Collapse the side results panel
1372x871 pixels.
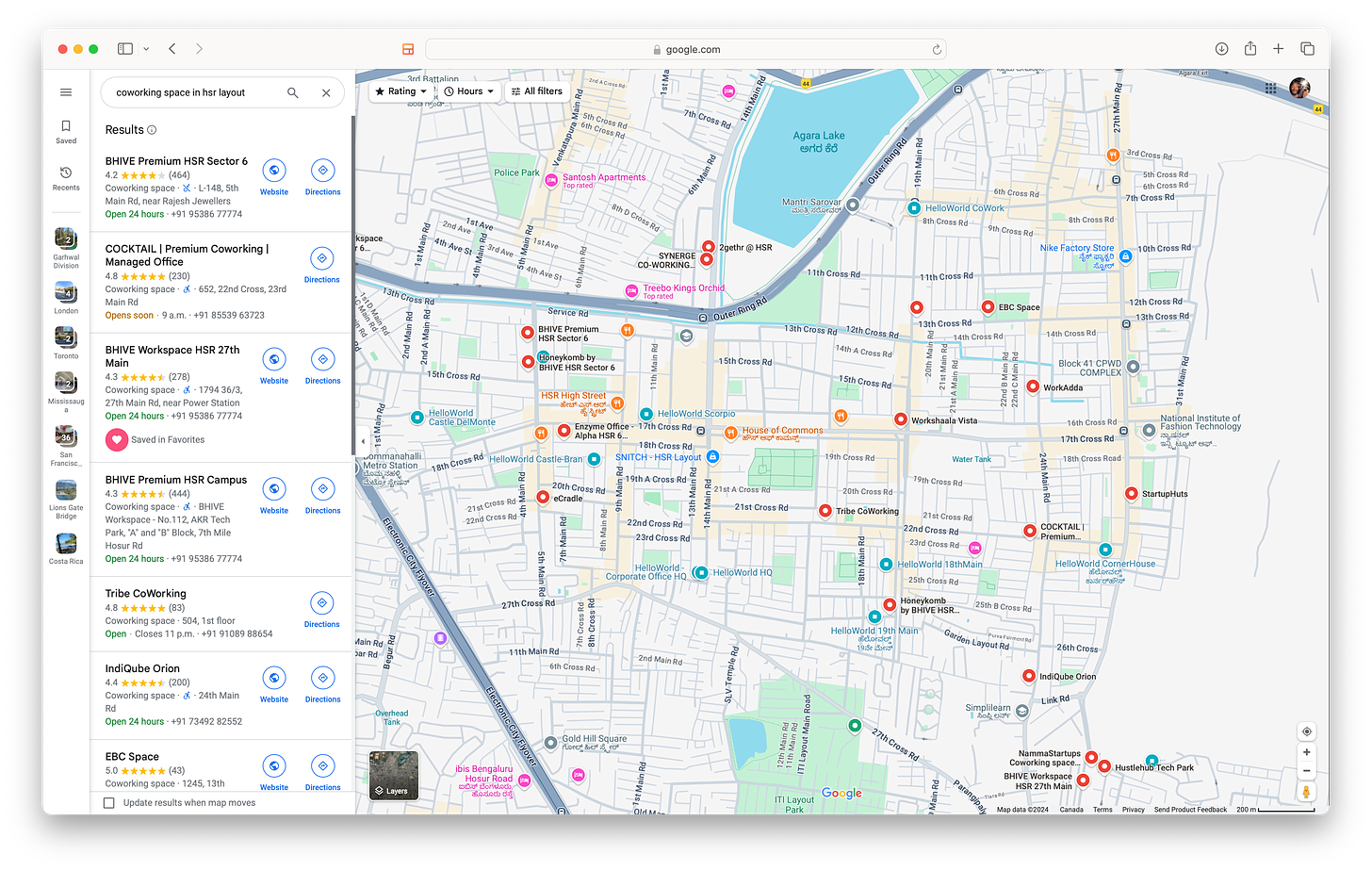pyautogui.click(x=363, y=441)
